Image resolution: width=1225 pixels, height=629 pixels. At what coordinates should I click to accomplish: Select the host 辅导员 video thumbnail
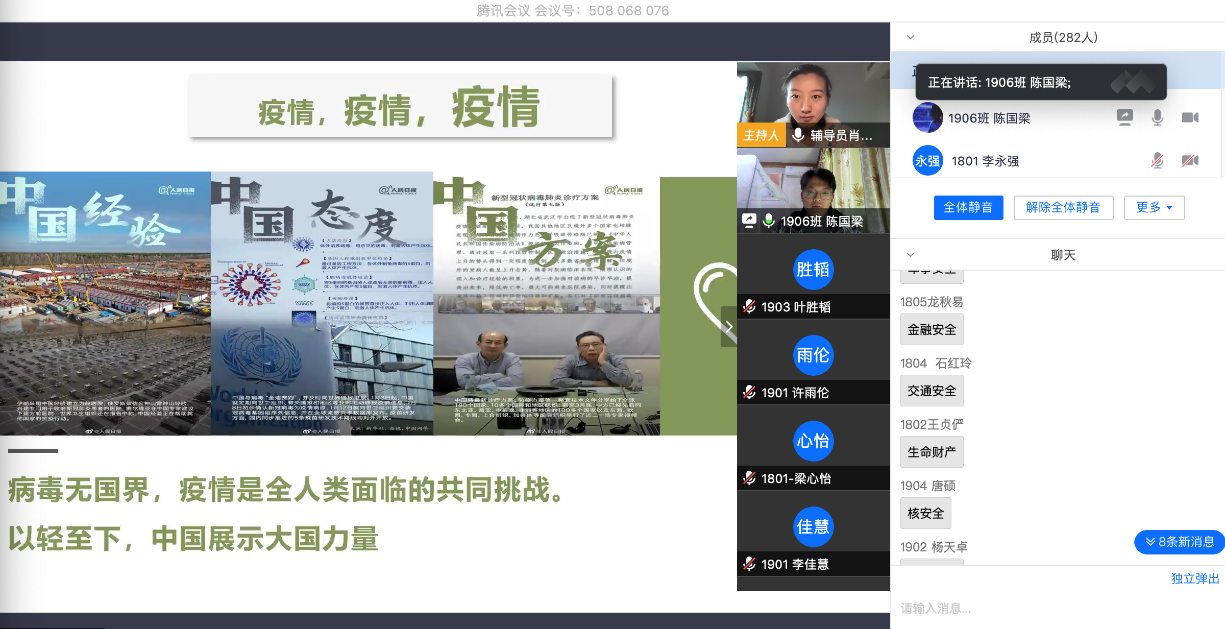[812, 104]
